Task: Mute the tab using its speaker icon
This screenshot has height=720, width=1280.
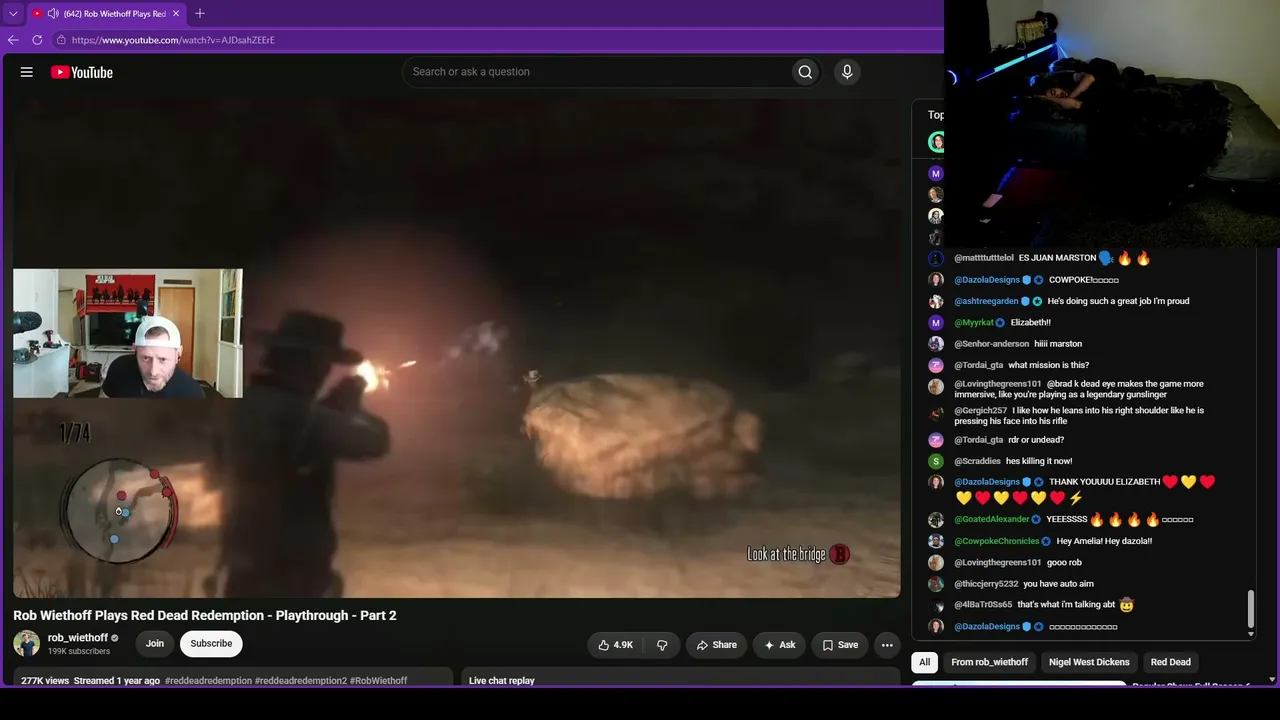Action: tap(53, 14)
